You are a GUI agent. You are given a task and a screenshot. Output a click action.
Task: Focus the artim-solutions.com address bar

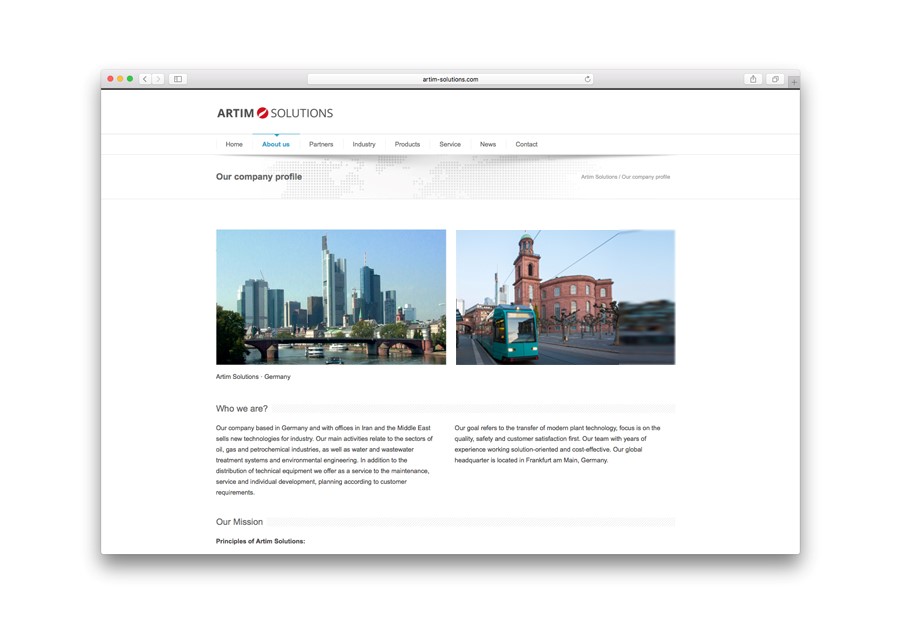coord(450,79)
